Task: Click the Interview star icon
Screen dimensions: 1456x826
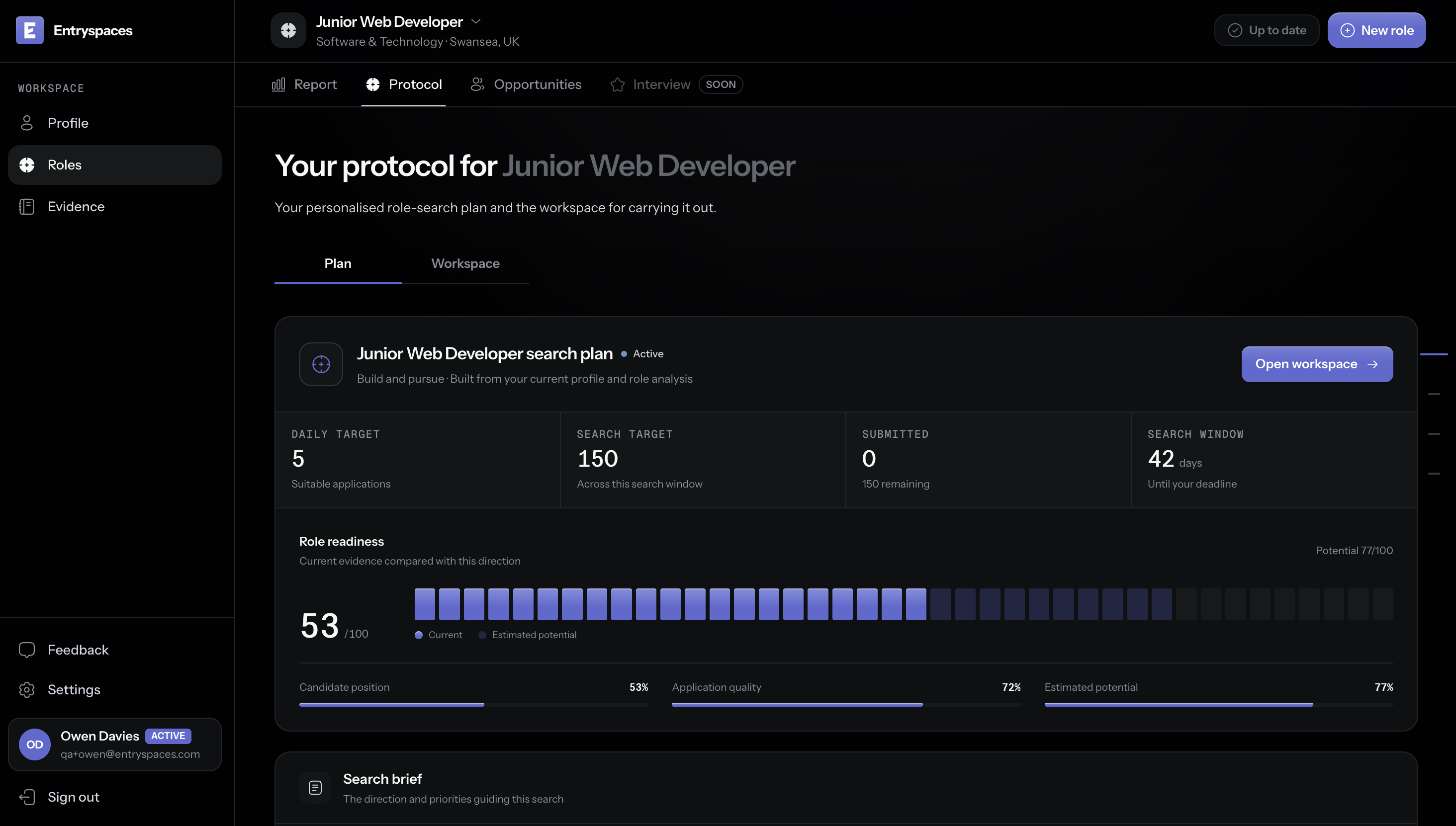Action: 618,84
